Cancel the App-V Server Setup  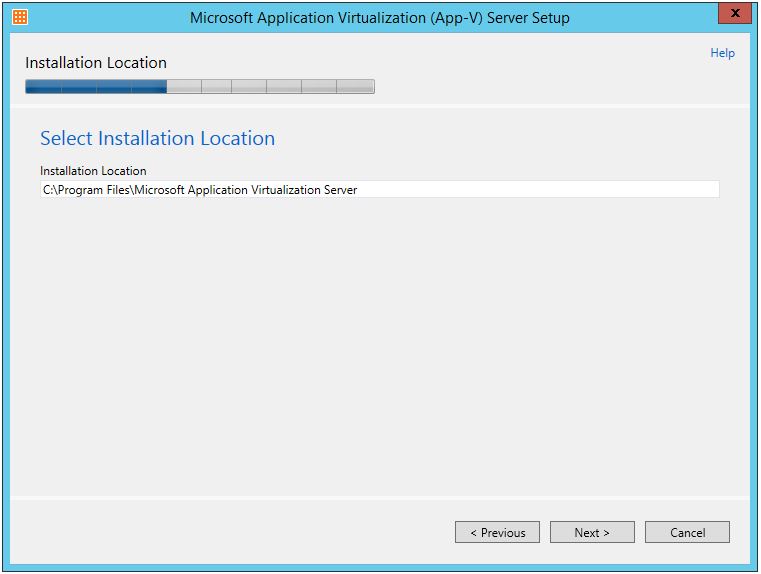687,532
